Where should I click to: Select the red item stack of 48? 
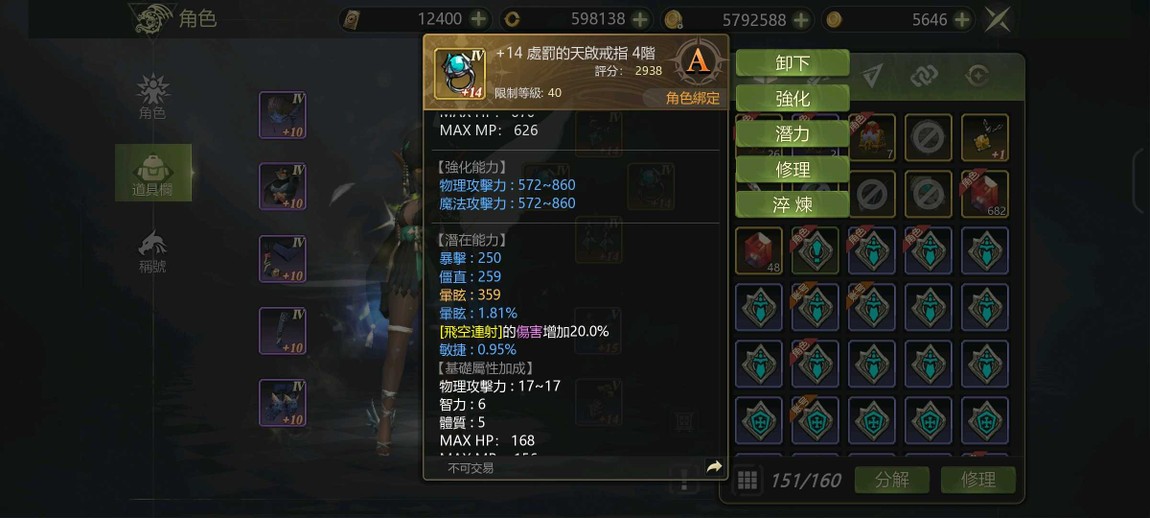pos(758,251)
